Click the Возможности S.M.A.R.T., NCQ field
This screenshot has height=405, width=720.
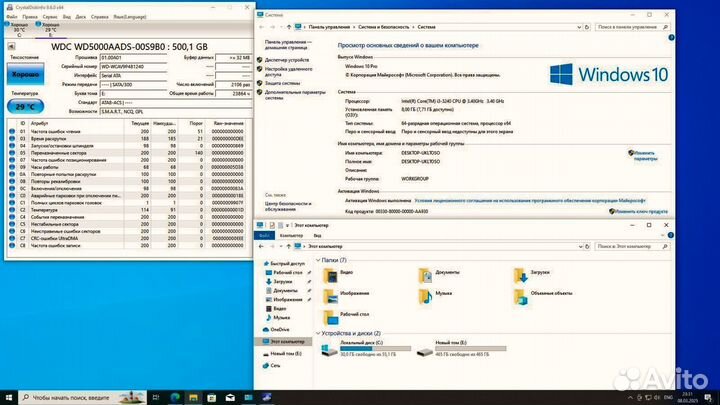pyautogui.click(x=175, y=112)
